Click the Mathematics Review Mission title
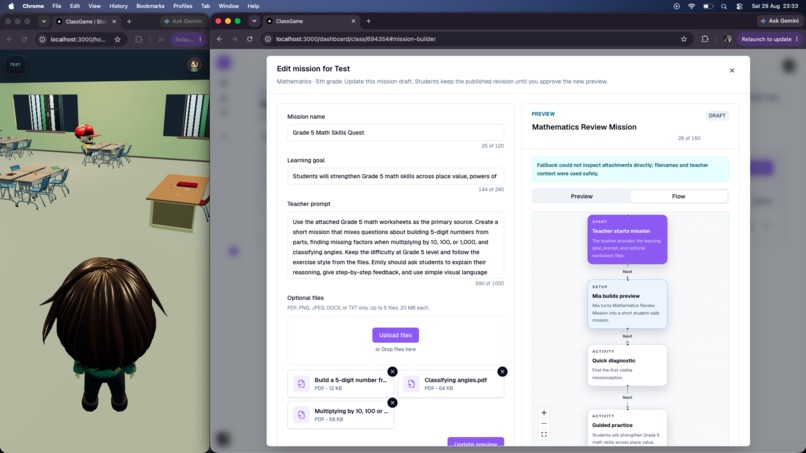This screenshot has width=806, height=453. 584,127
